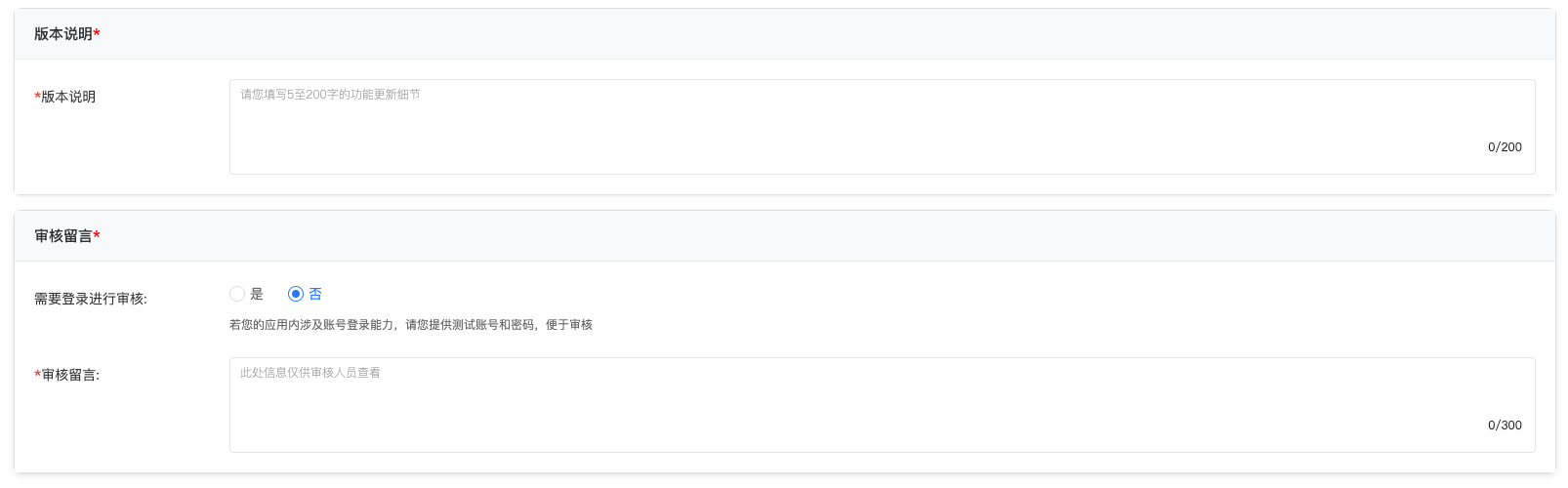The width and height of the screenshot is (1568, 488).
Task: Click the 需要登录进行审核 label
Action: click(x=91, y=299)
